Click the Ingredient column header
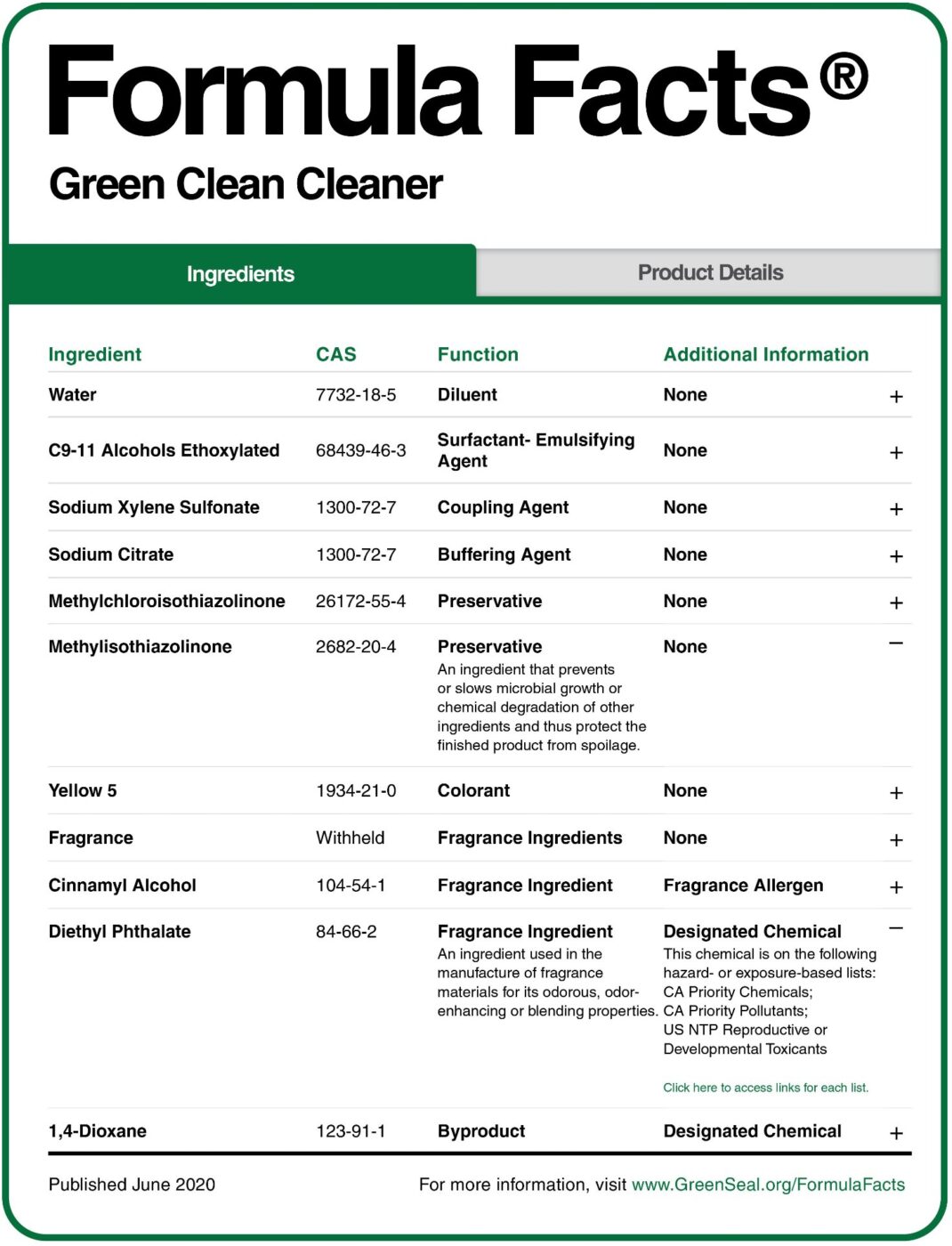 tap(94, 354)
